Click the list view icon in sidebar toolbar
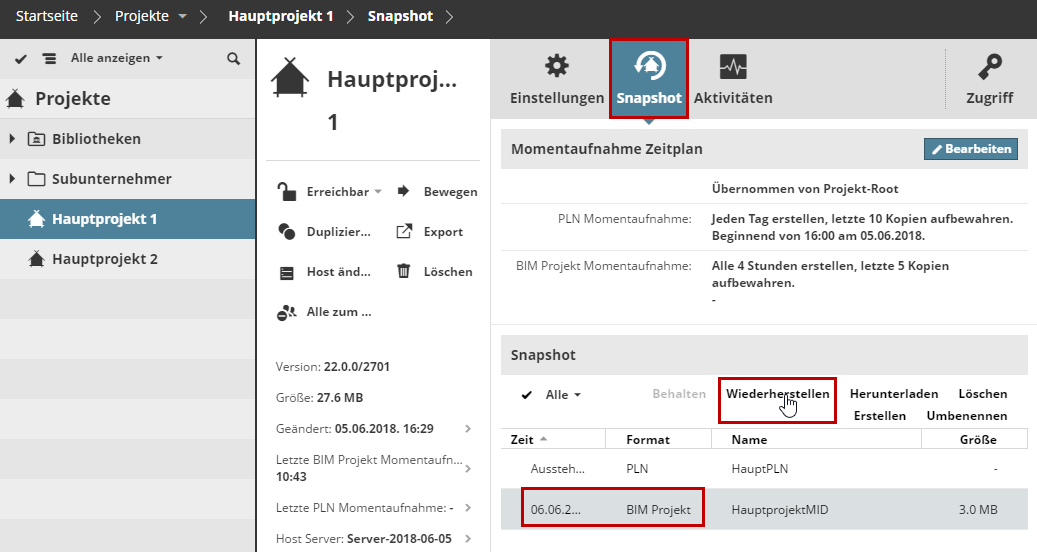 click(50, 59)
